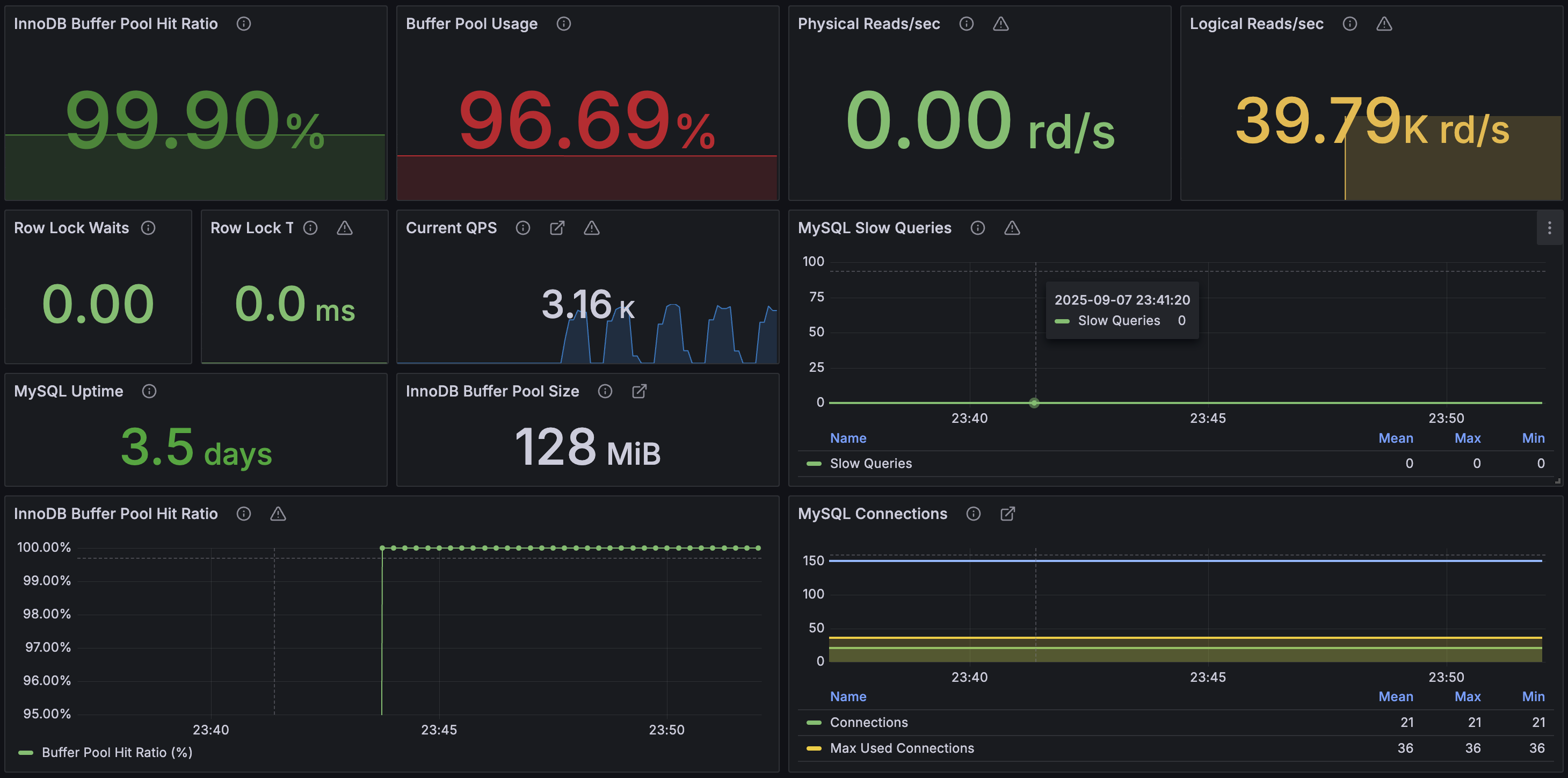Viewport: 1568px width, 778px height.
Task: Open the MySQL Slow Queries panel kebab menu
Action: (x=1549, y=228)
